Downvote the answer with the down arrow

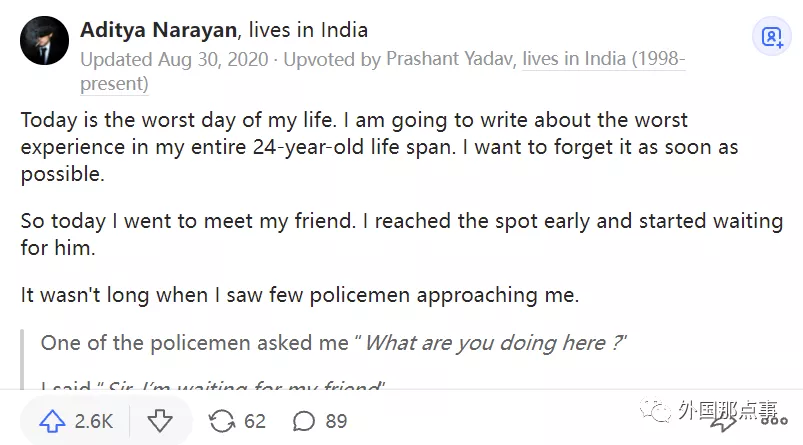click(x=160, y=421)
